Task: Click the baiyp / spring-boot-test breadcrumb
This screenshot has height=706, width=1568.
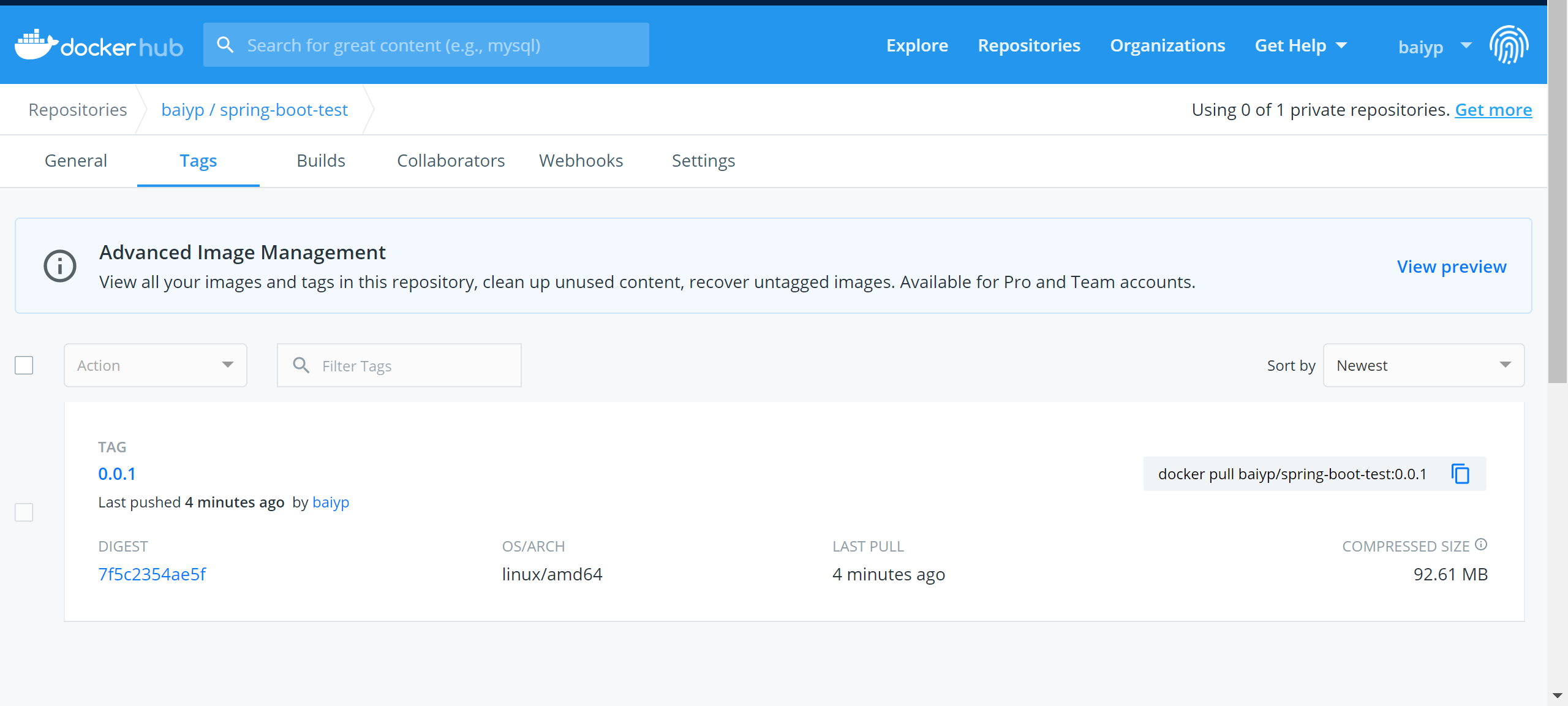Action: click(x=254, y=110)
